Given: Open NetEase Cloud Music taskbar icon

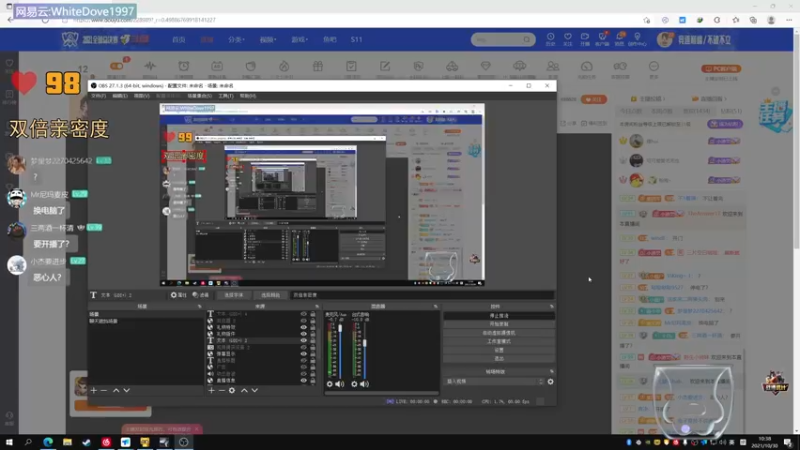Looking at the screenshot, I should coord(106,442).
